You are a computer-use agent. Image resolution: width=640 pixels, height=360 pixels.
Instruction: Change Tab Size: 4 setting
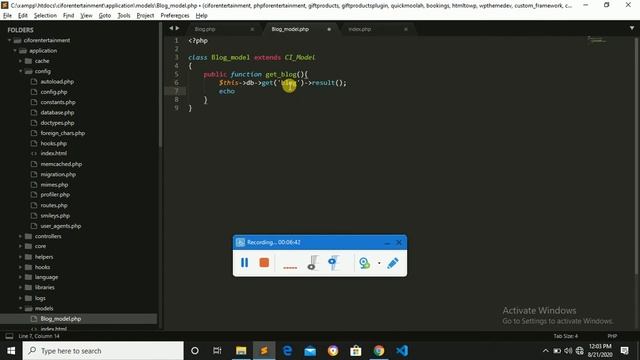click(x=566, y=336)
